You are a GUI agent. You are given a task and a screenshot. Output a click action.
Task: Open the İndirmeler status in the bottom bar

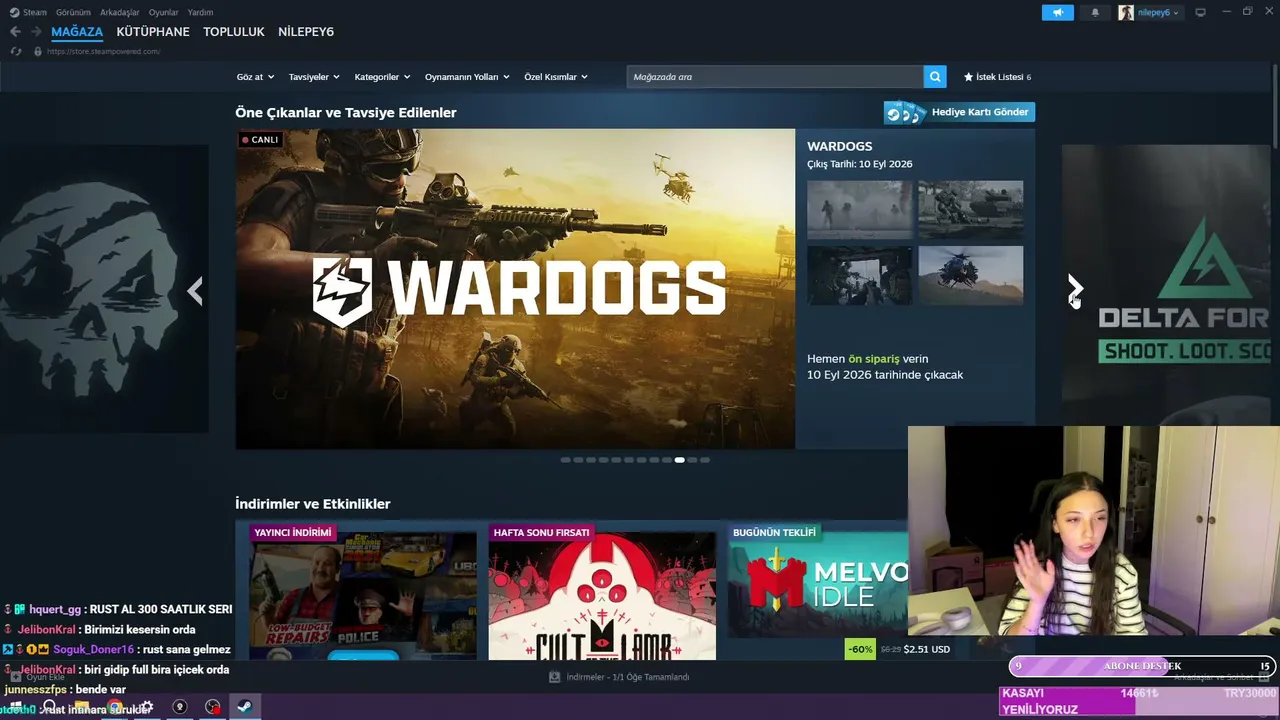(628, 677)
